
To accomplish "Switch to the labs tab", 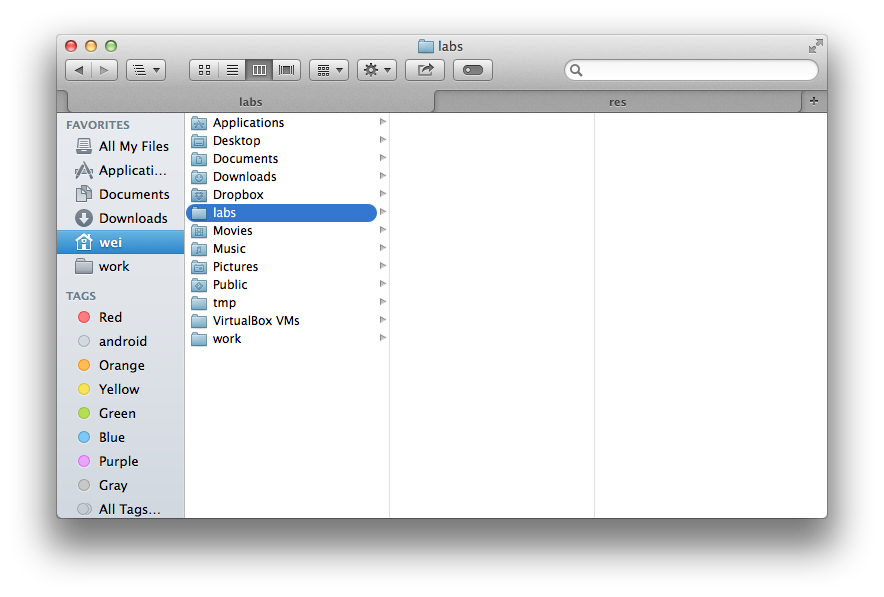I will pyautogui.click(x=250, y=101).
